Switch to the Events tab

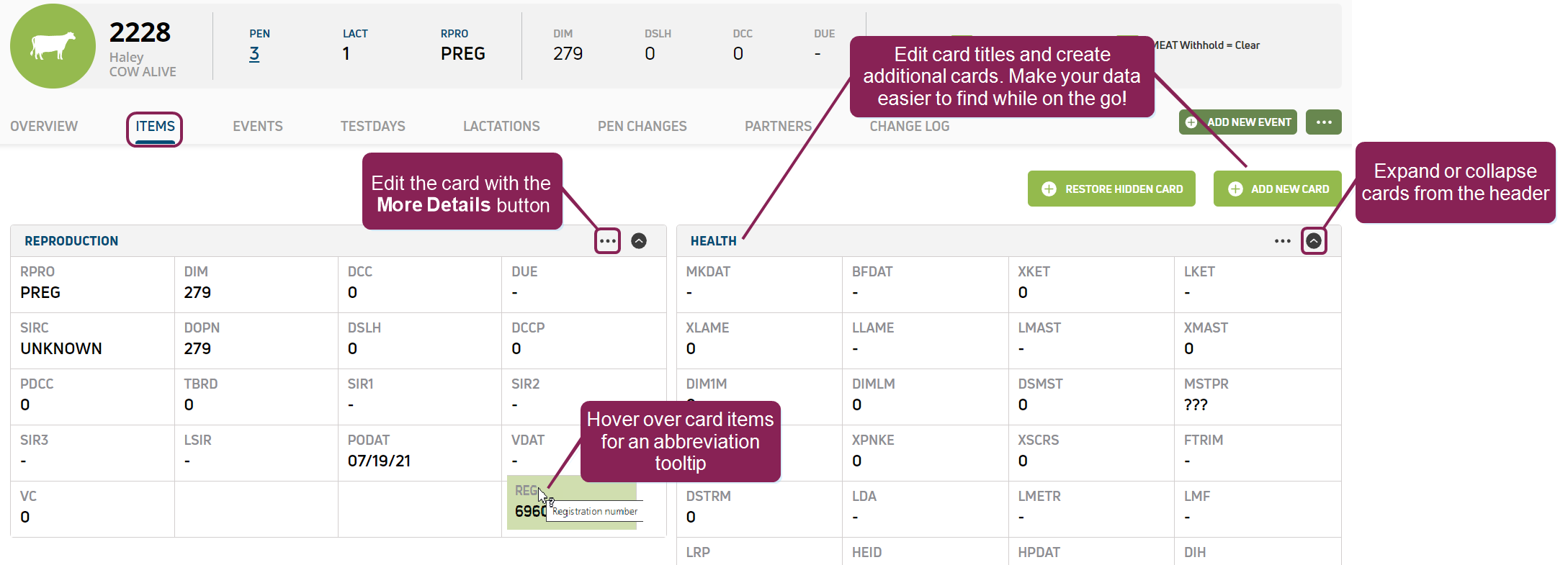(258, 127)
